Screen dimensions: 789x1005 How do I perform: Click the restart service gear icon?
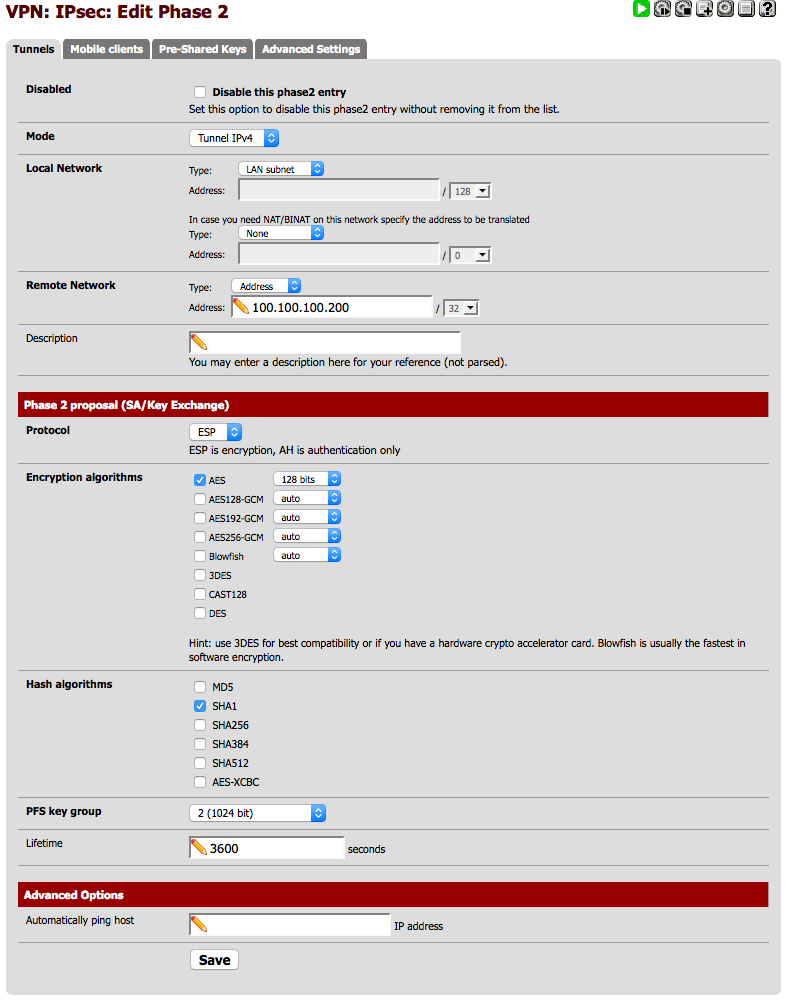(x=662, y=8)
